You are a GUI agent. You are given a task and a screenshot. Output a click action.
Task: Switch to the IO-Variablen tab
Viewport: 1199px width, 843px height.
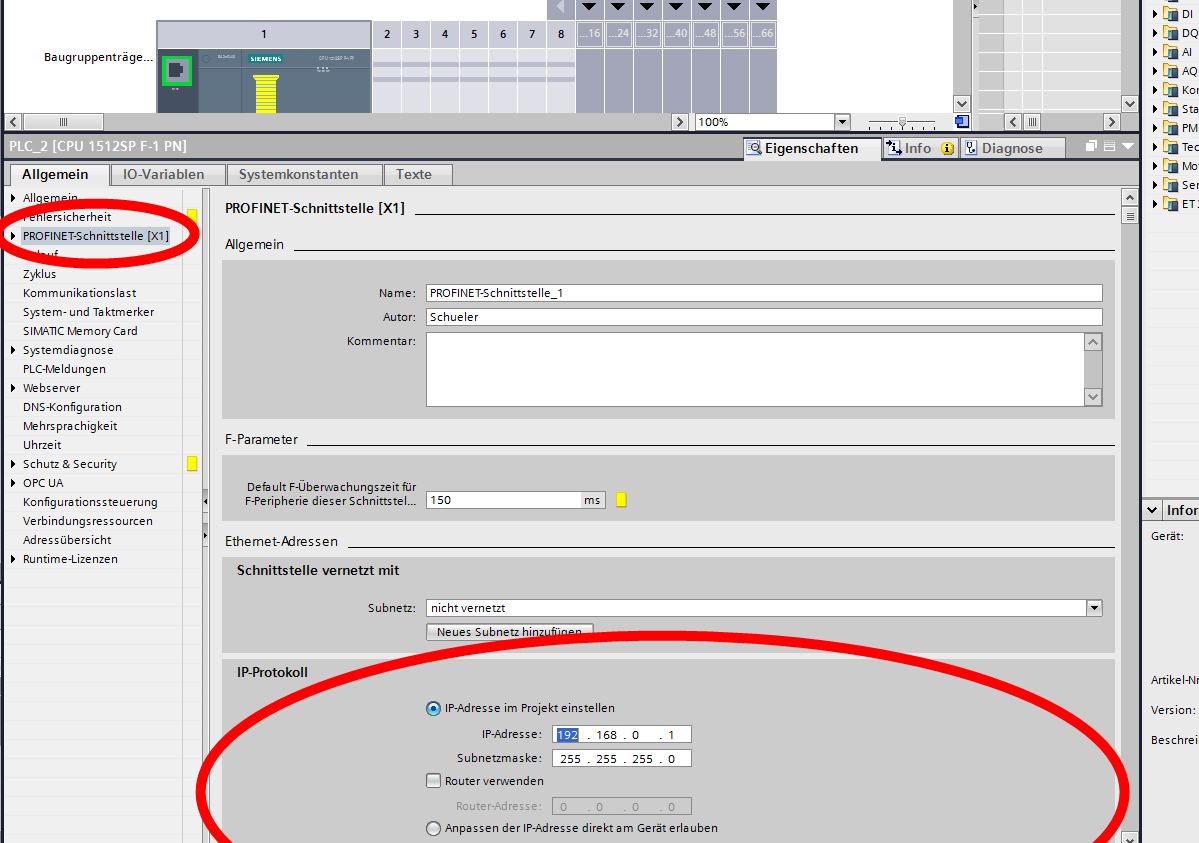pyautogui.click(x=163, y=174)
